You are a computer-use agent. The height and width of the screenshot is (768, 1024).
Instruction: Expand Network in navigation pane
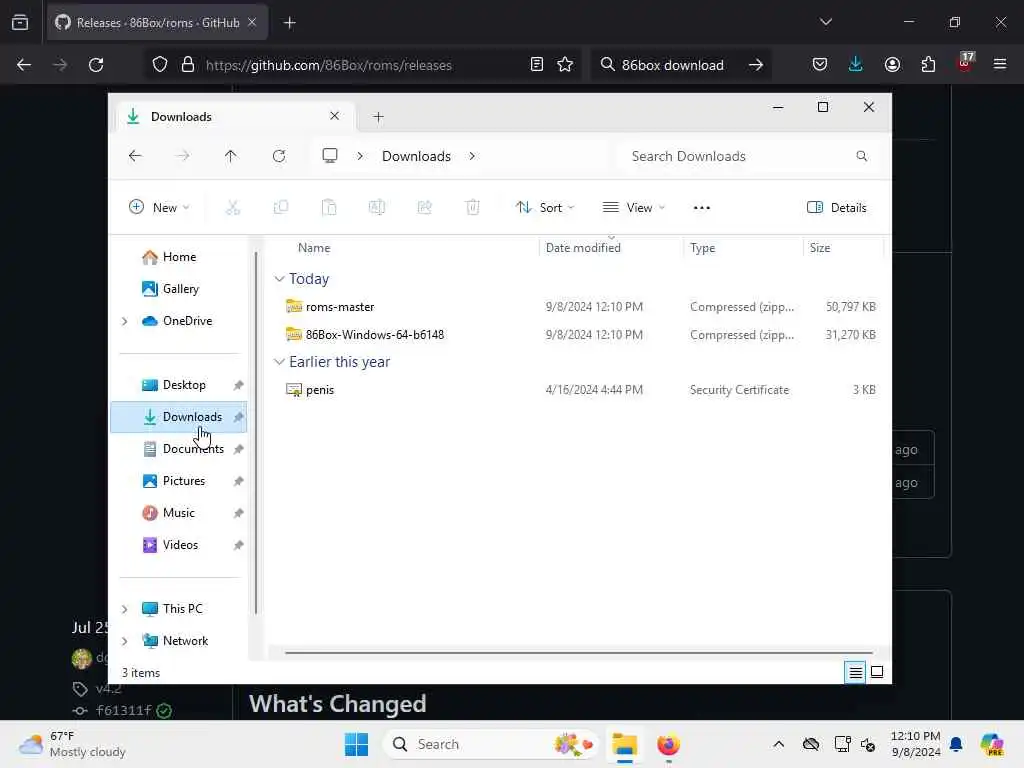click(x=125, y=641)
